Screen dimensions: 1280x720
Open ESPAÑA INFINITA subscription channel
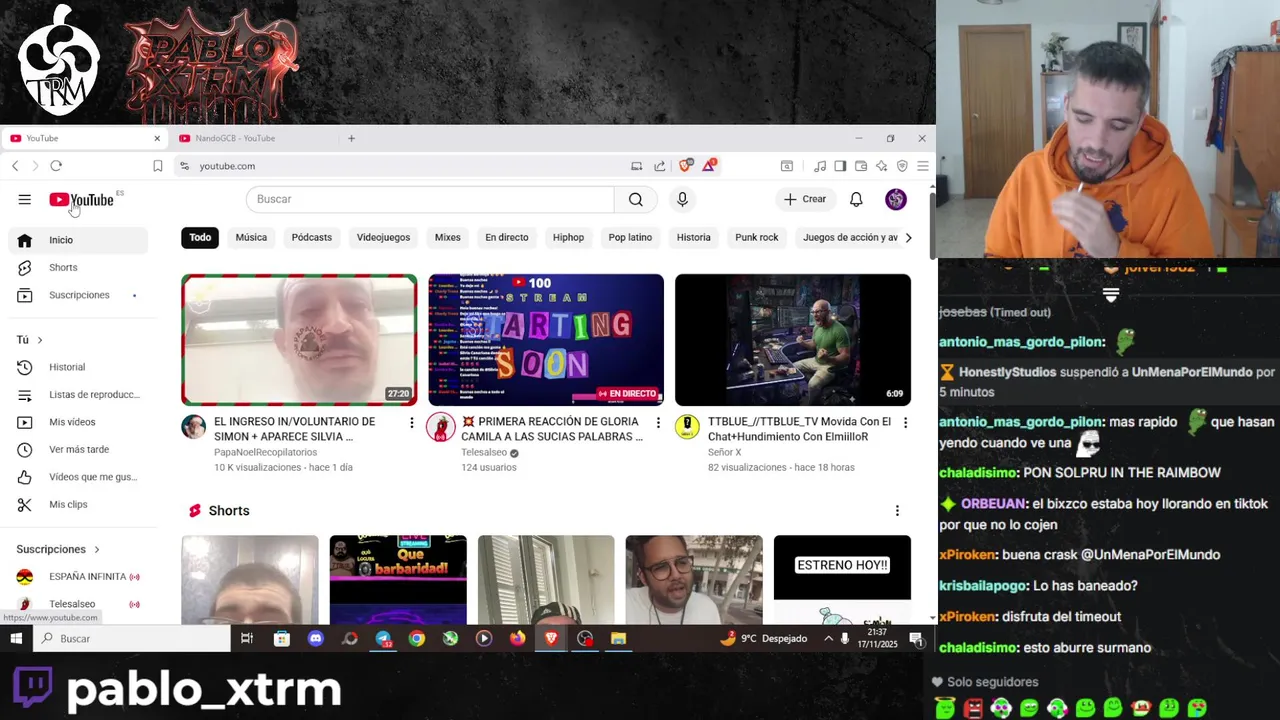[78, 577]
